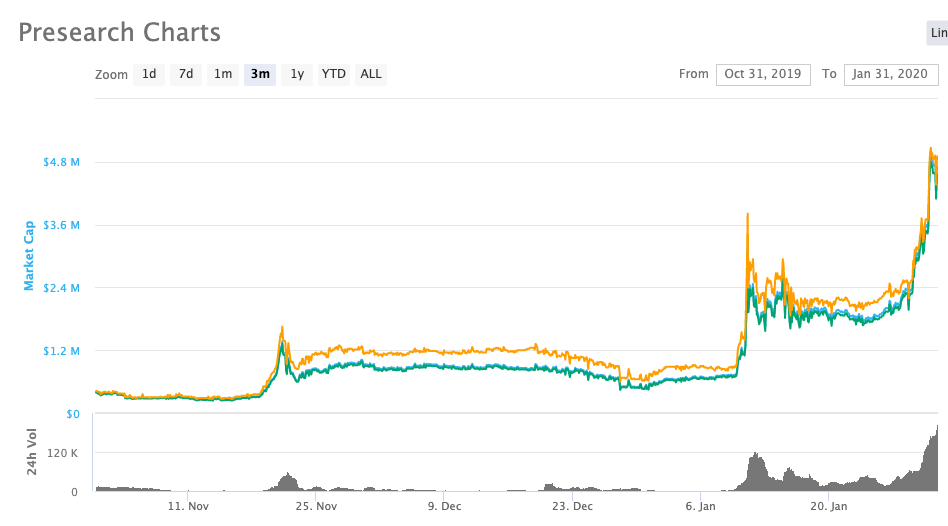Click the $4.8 M axis label
The width and height of the screenshot is (948, 526).
tap(61, 162)
